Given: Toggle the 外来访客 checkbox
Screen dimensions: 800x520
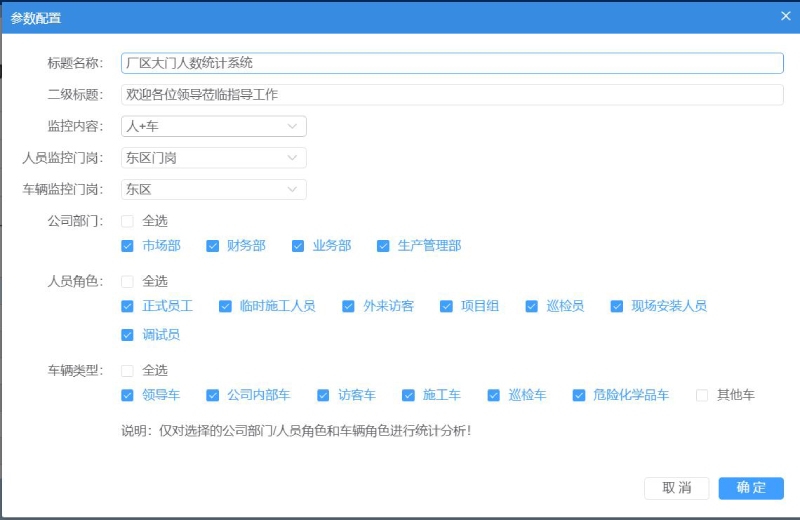Looking at the screenshot, I should 348,306.
